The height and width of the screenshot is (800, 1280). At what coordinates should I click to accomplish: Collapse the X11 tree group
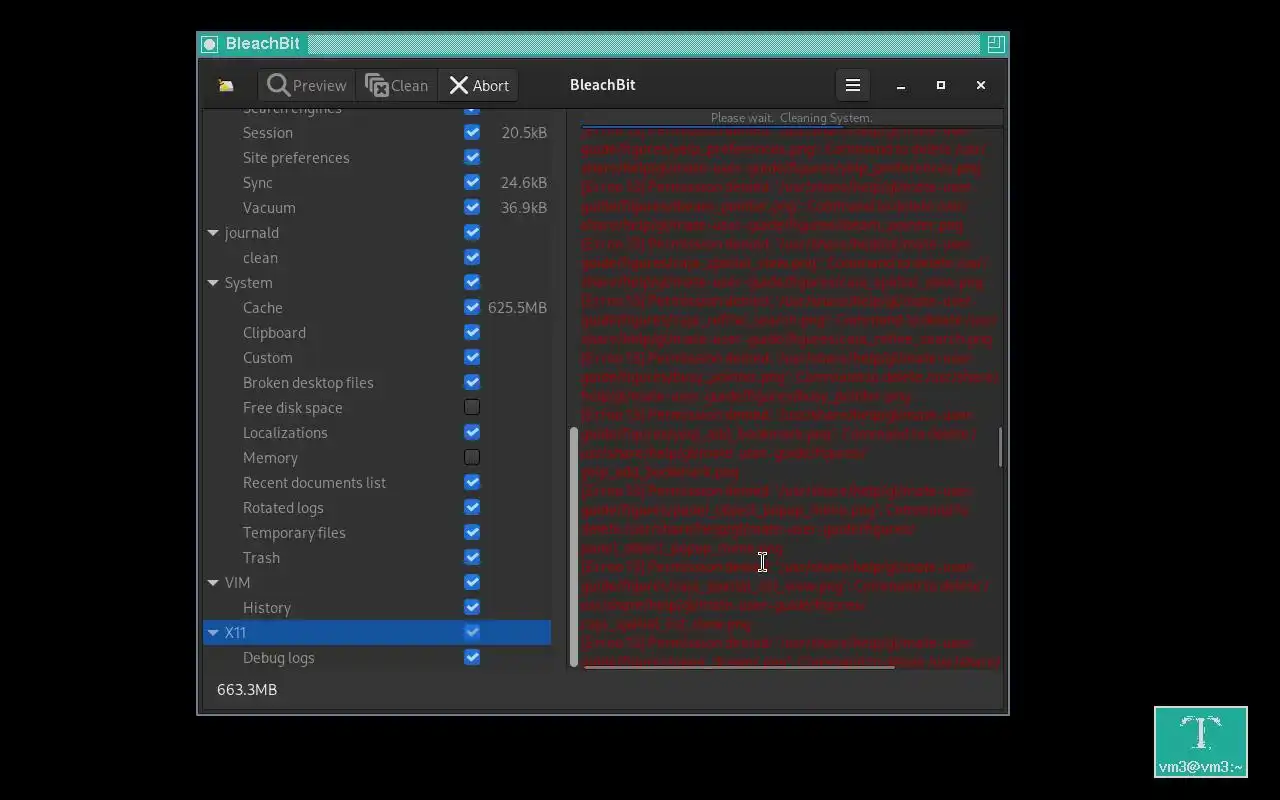click(x=213, y=633)
